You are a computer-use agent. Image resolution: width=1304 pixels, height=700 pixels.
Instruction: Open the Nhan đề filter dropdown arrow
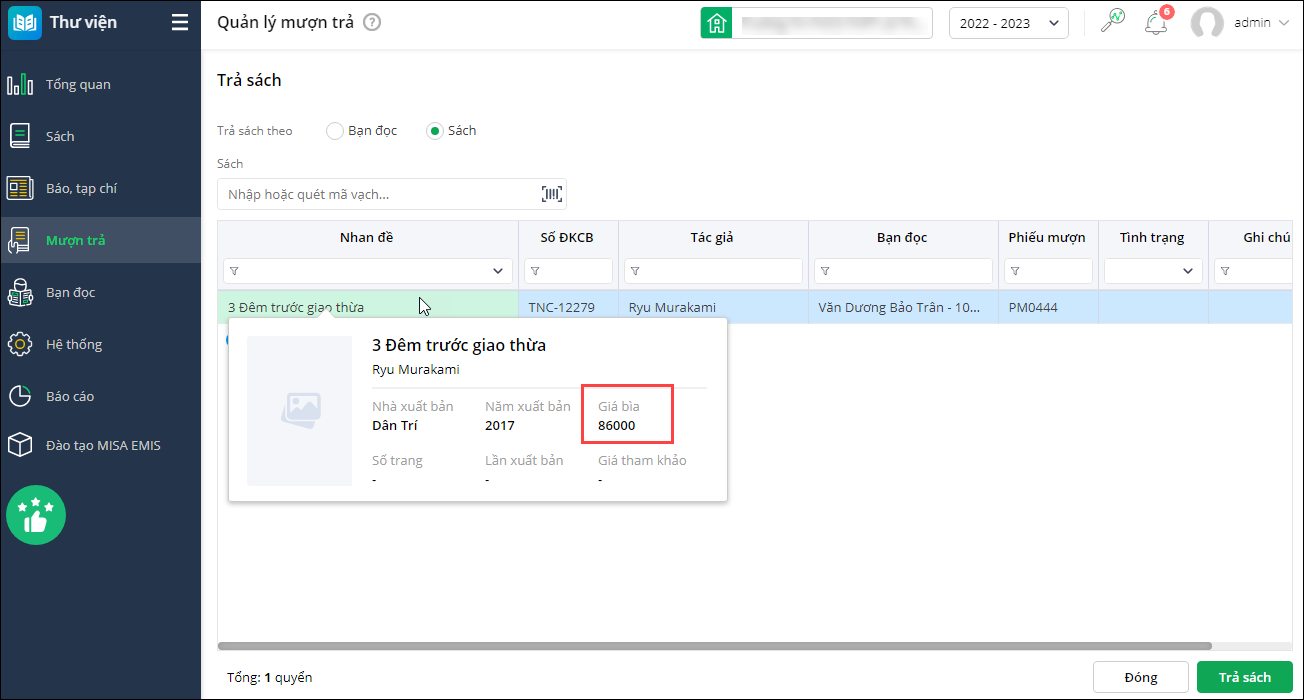click(498, 271)
